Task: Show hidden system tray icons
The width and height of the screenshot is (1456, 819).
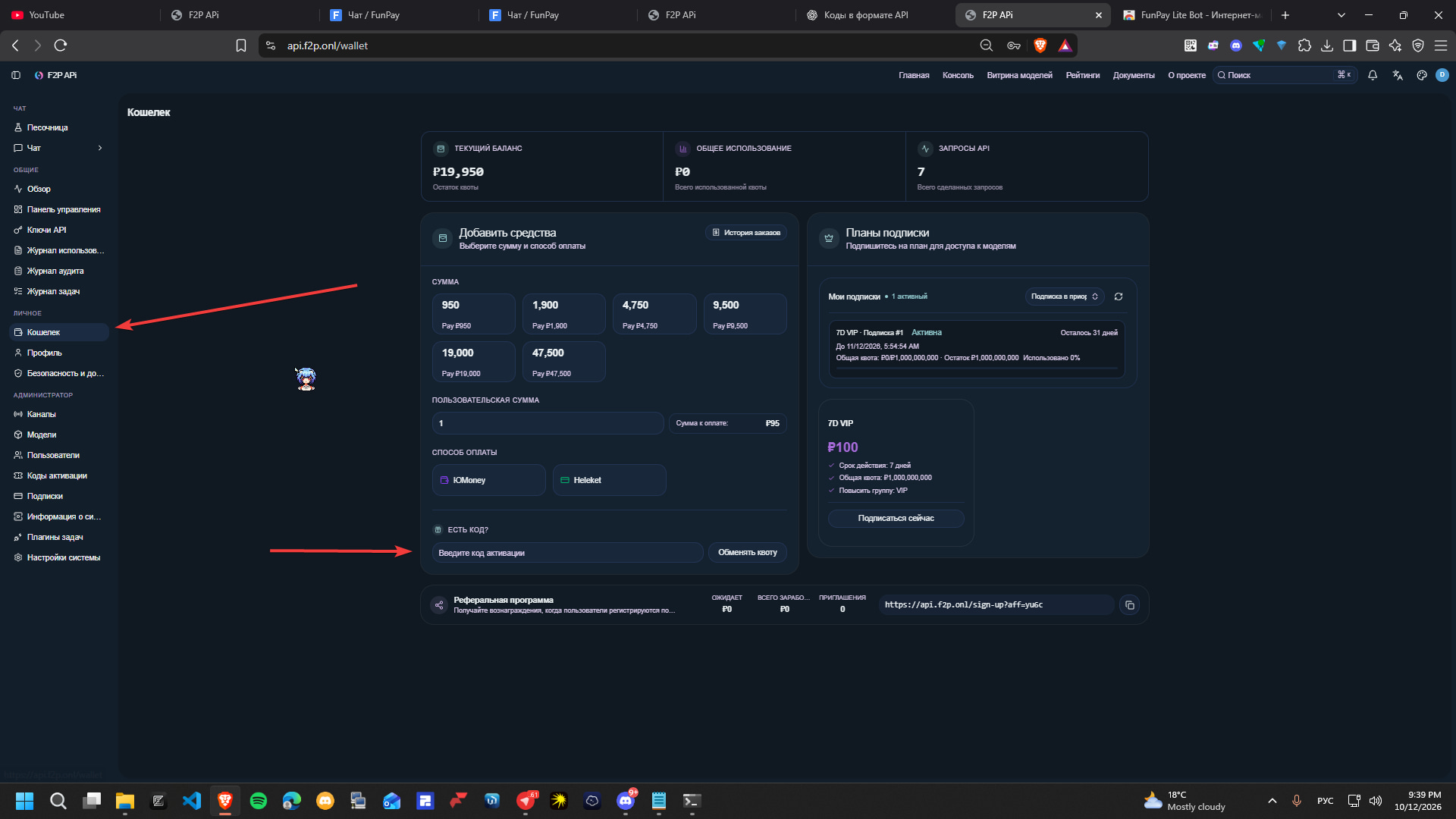Action: pos(1272,801)
